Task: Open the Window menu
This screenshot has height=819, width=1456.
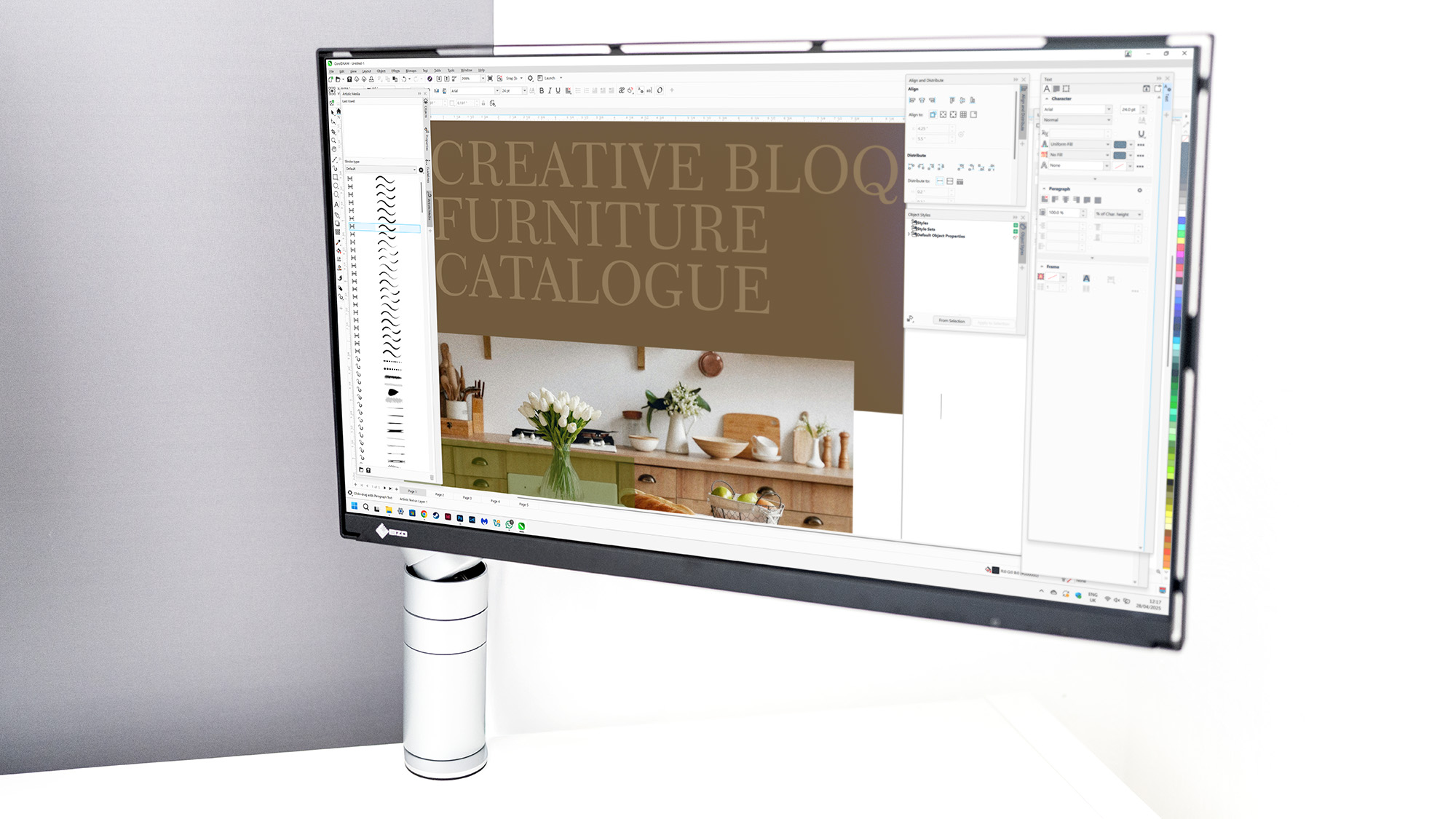Action: click(466, 71)
